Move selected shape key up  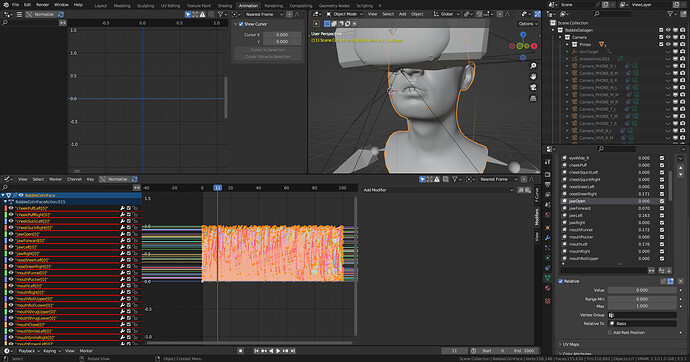click(x=680, y=169)
